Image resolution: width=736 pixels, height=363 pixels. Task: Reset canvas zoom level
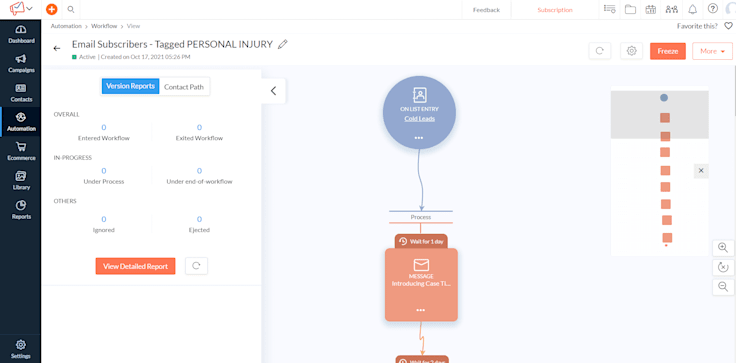click(723, 267)
